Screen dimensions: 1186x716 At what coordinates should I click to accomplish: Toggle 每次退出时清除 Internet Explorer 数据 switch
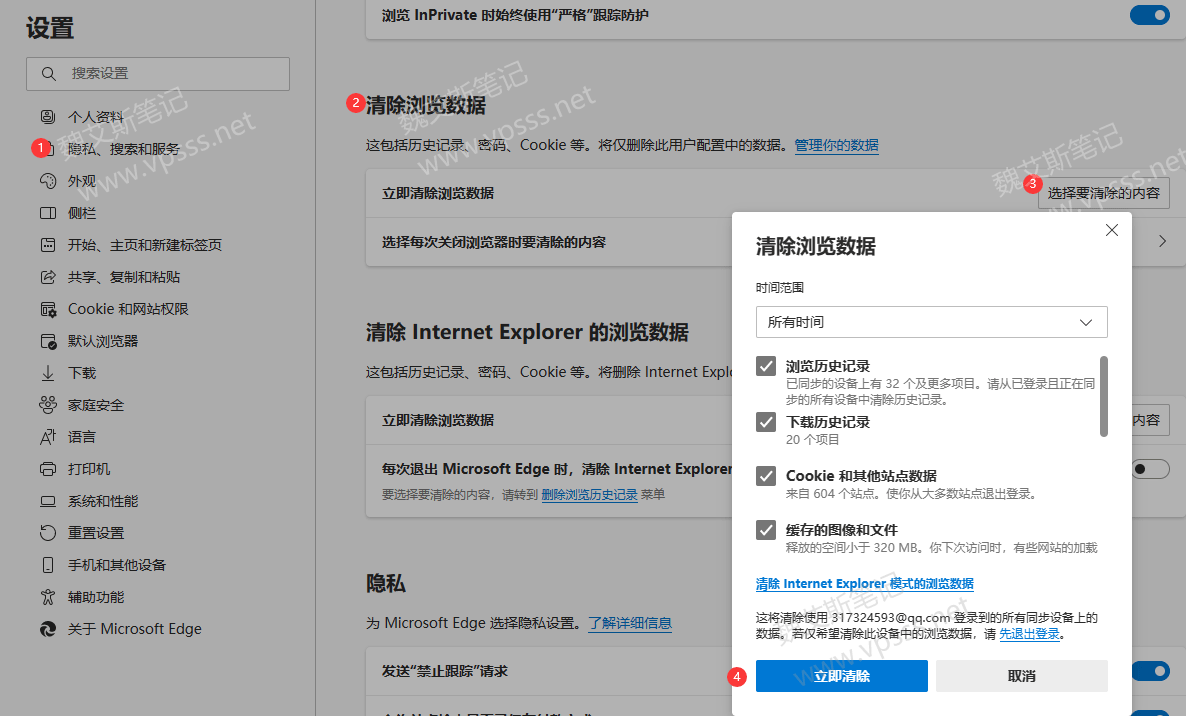pyautogui.click(x=1150, y=470)
